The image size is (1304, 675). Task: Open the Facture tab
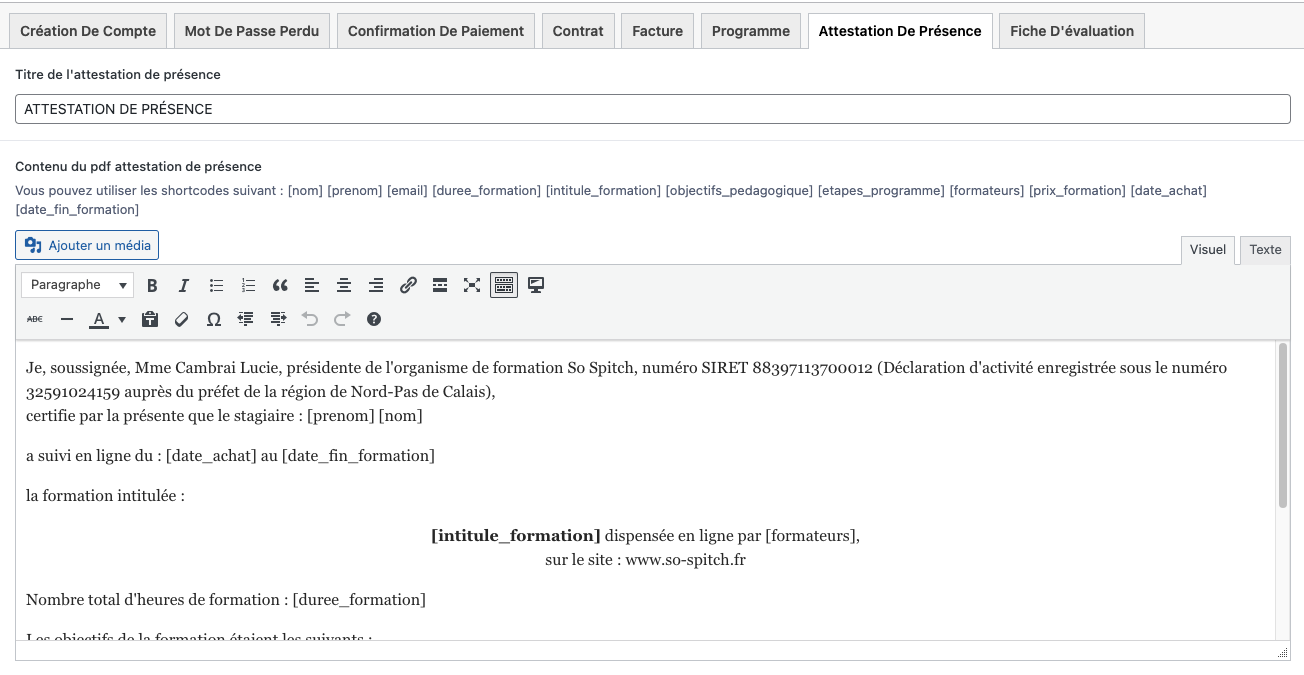(x=657, y=31)
